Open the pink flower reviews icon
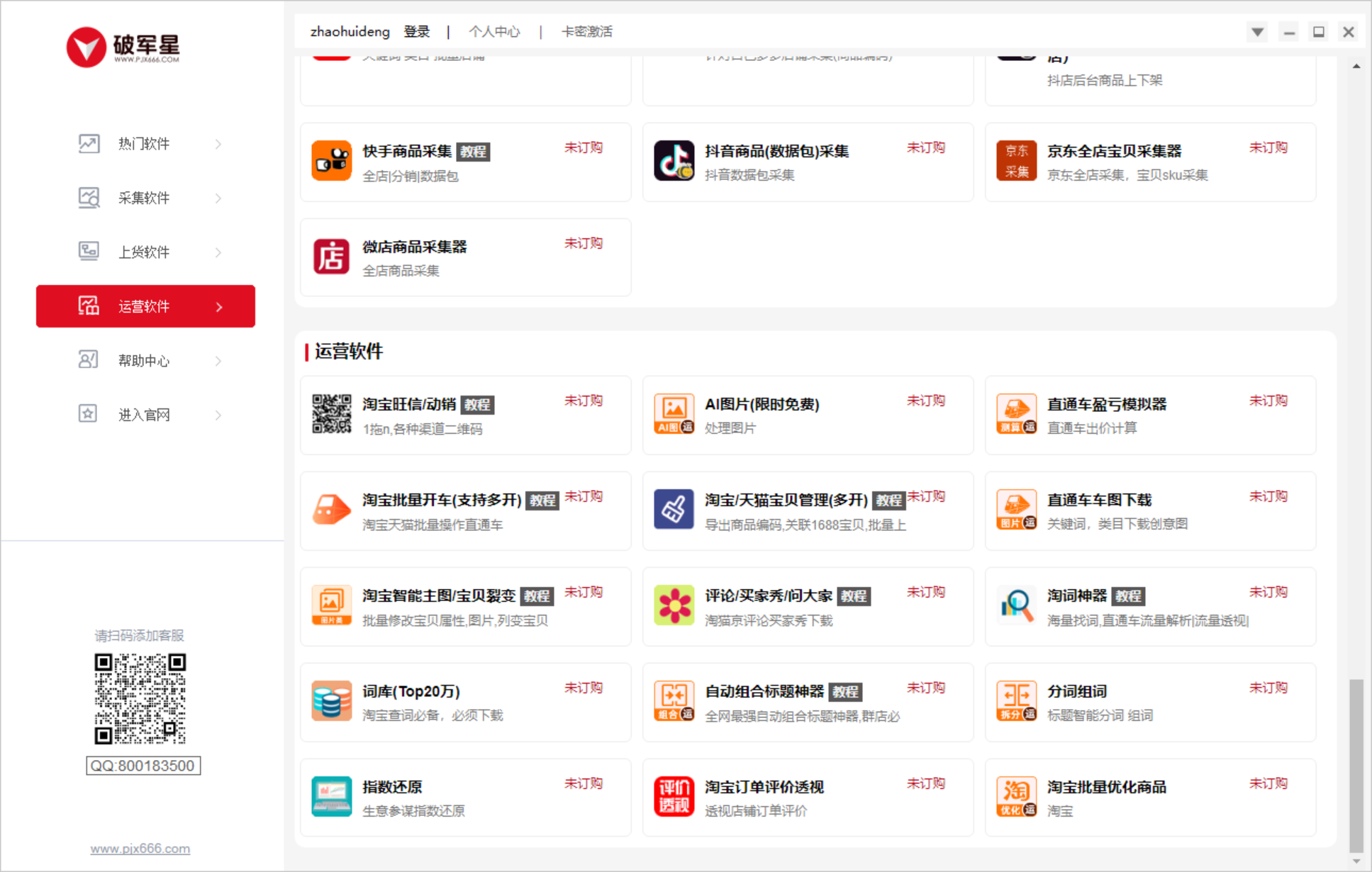 click(x=674, y=605)
